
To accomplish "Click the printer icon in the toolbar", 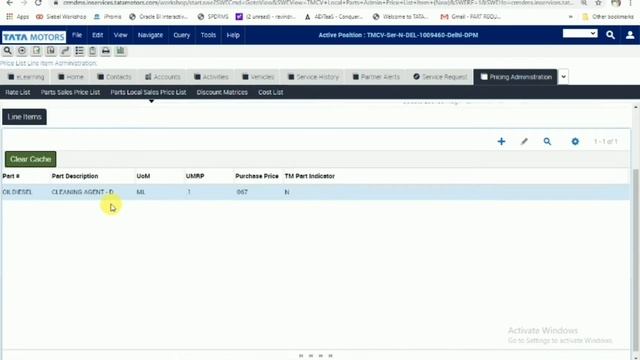I will coord(106,51).
